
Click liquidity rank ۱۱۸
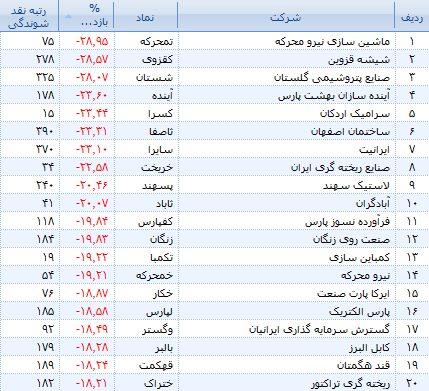coord(46,221)
